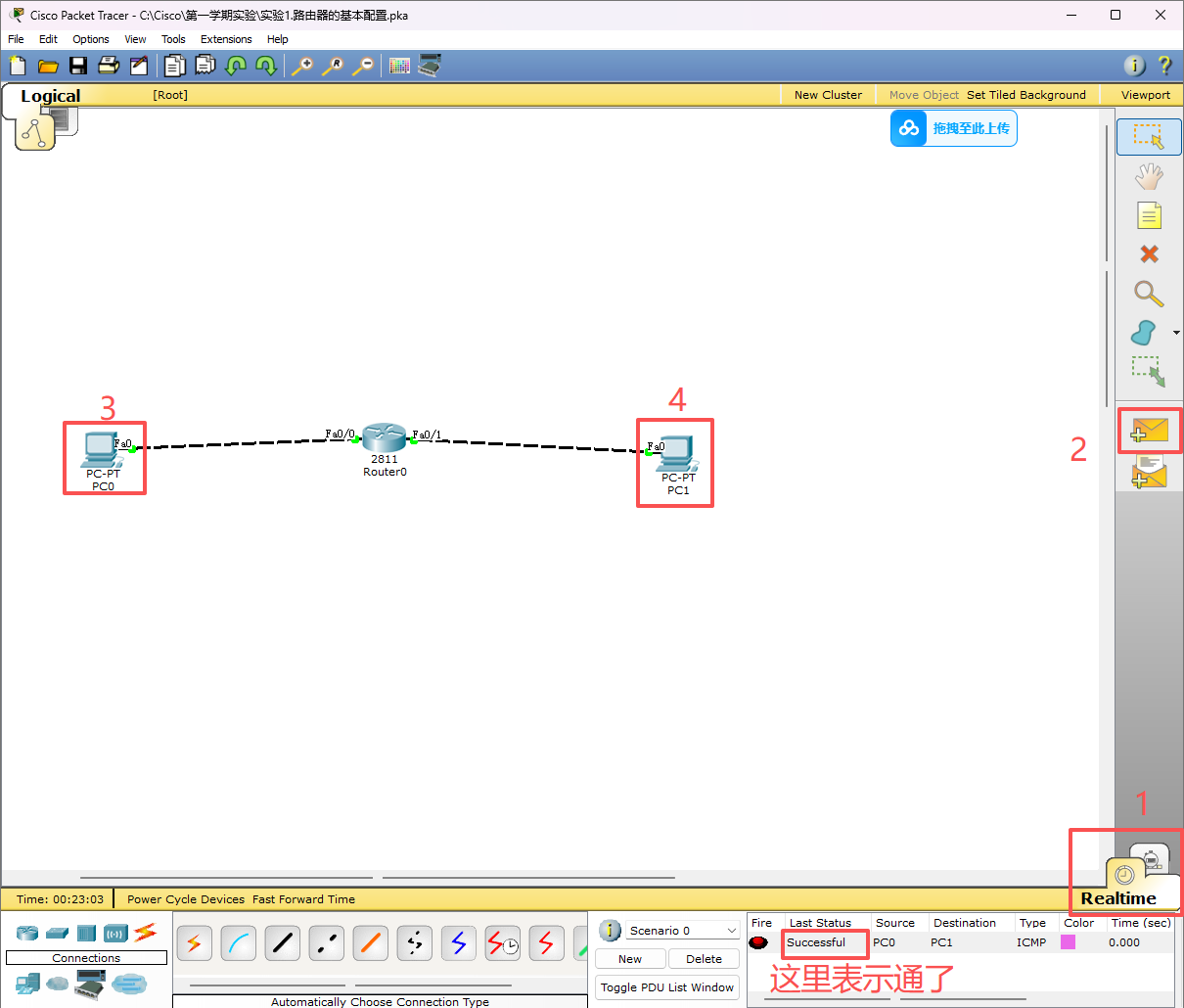Choose the Place Note tool
Image resolution: width=1184 pixels, height=1008 pixels.
pos(1149,215)
